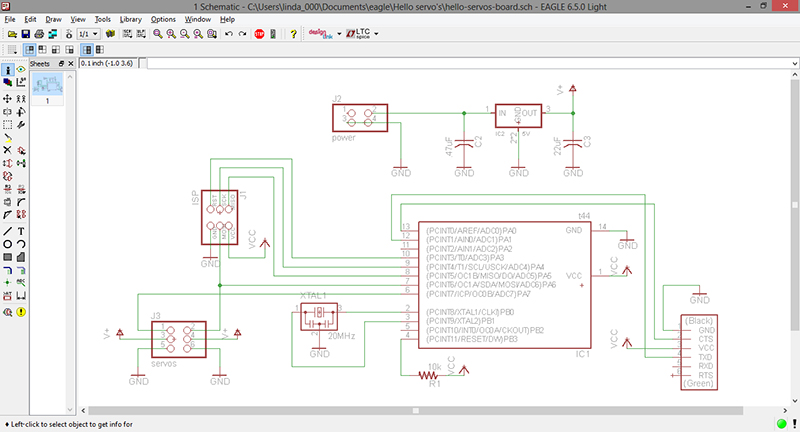Open the Library menu
The width and height of the screenshot is (800, 432).
(131, 19)
